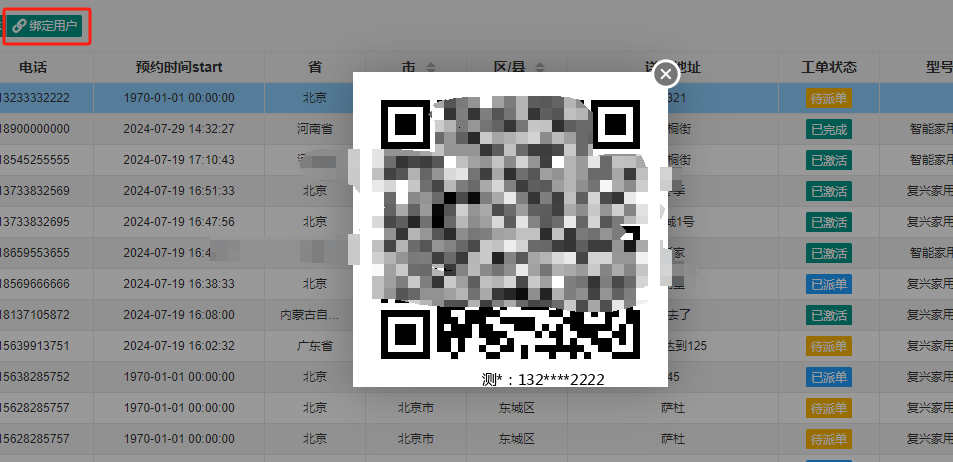Click 已激活 badge in 18545255555 row
The image size is (953, 462).
(829, 160)
